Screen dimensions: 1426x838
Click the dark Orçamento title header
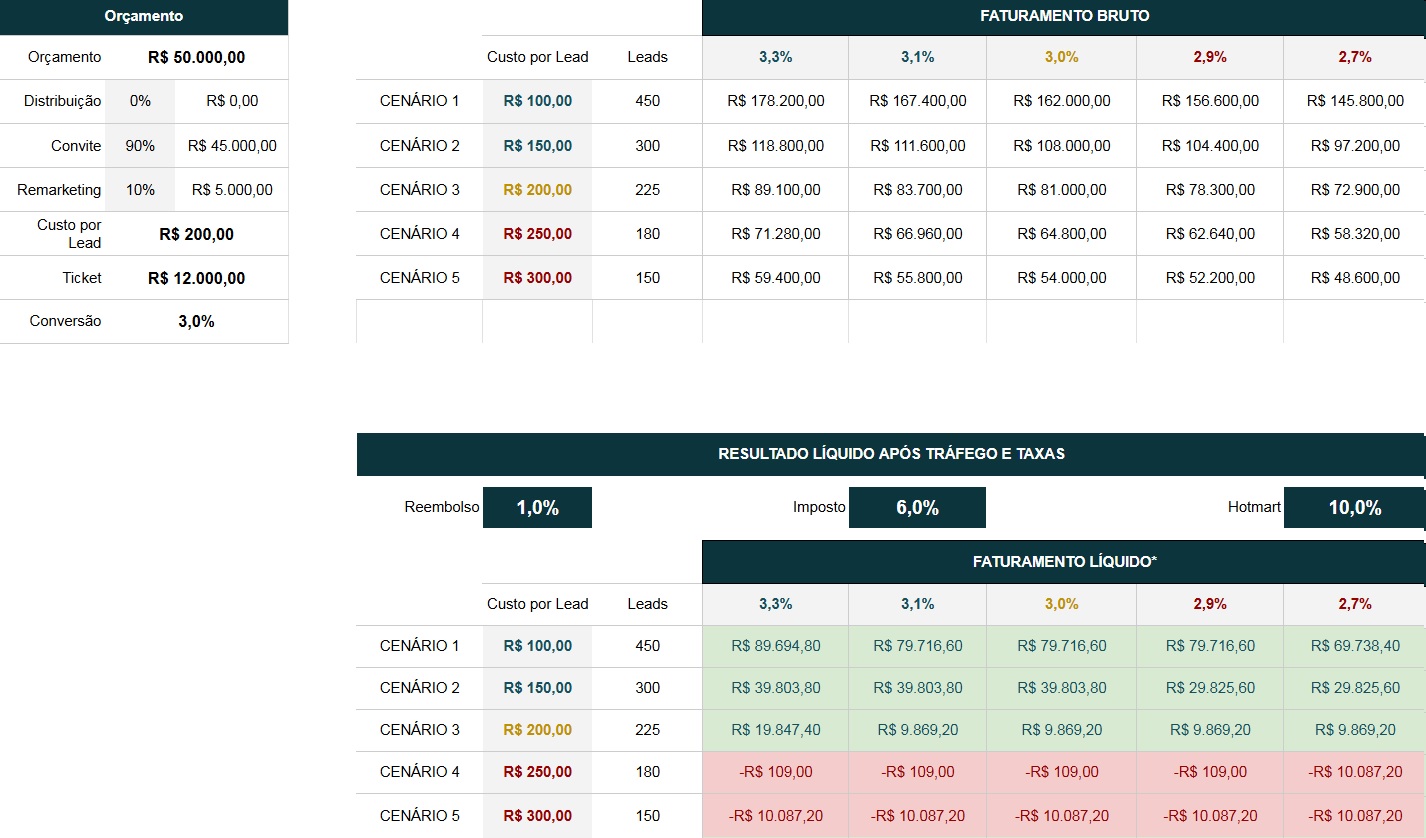pyautogui.click(x=144, y=17)
